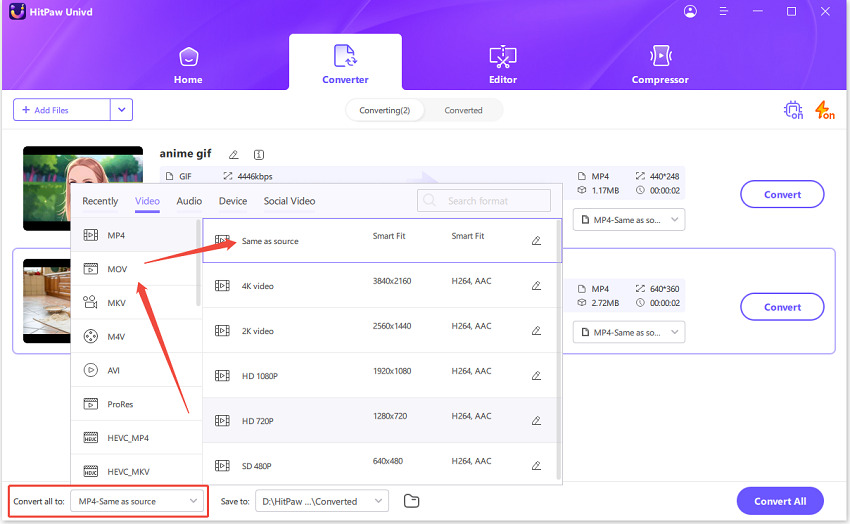
Task: Choose 2K video preset
Action: pos(379,331)
